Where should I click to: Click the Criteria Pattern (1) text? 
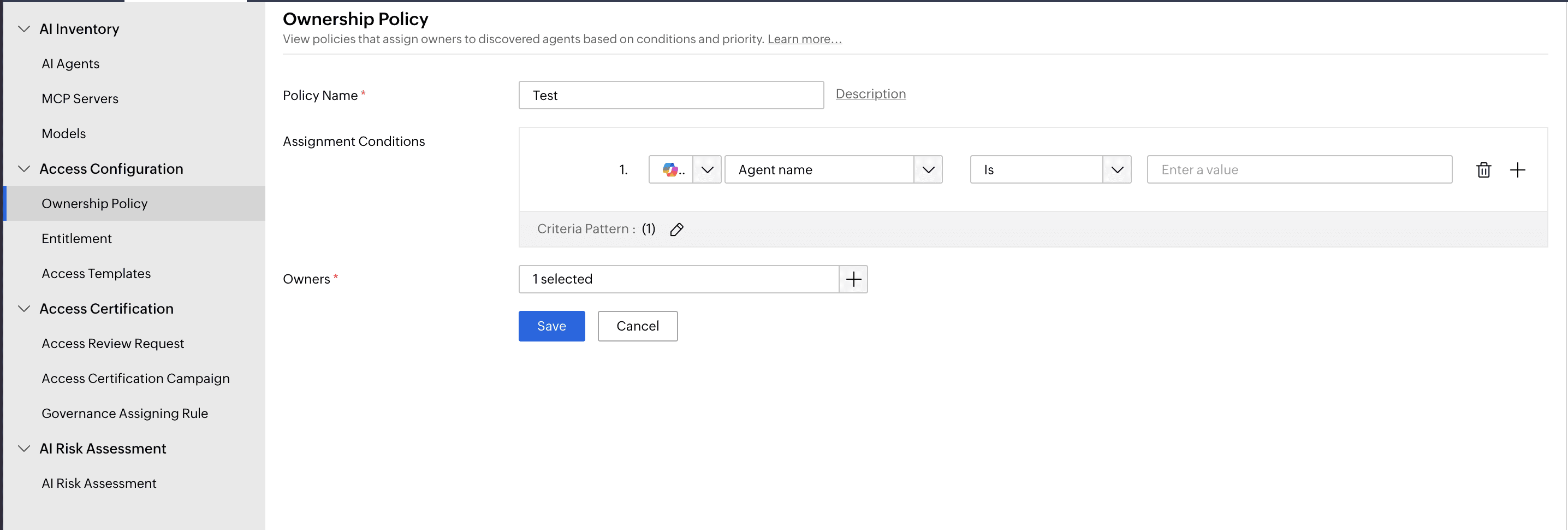pyautogui.click(x=596, y=229)
